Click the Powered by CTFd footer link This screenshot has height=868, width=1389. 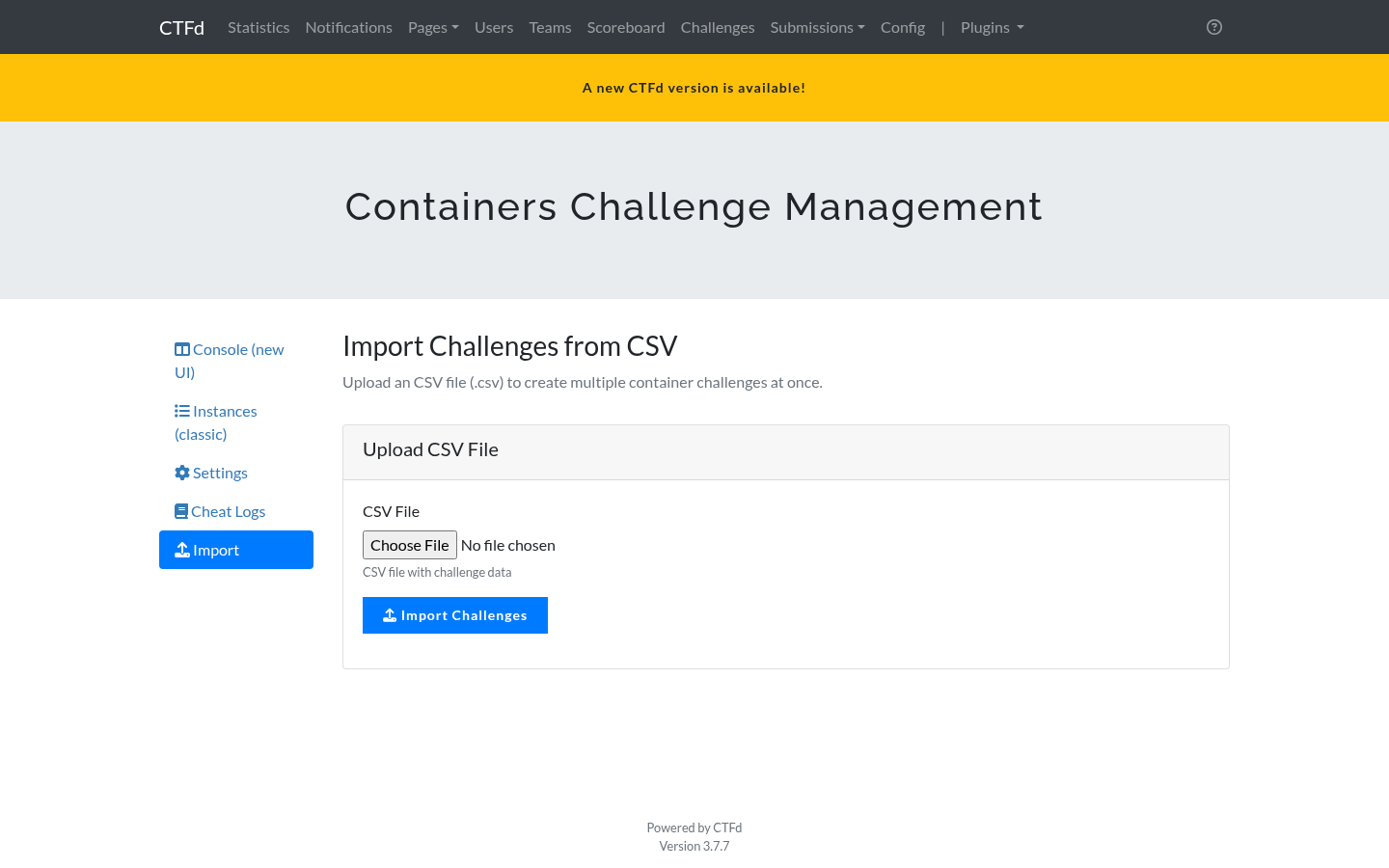694,827
